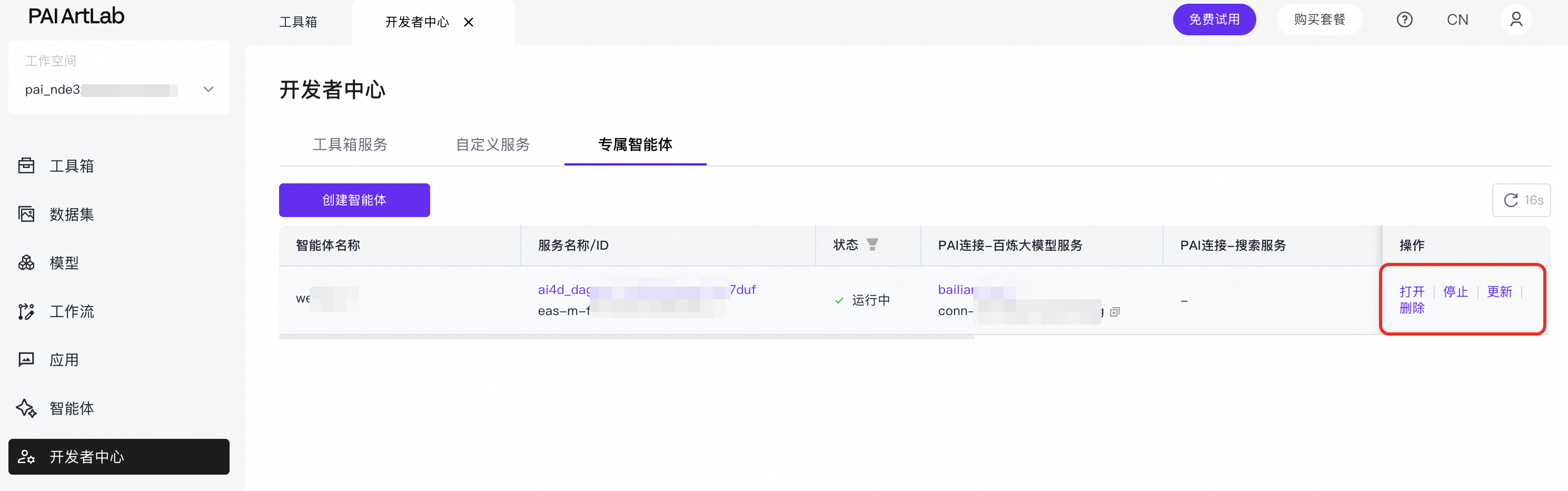Click the dataset image icon
Screen dimensions: 1568x491
[x=26, y=214]
